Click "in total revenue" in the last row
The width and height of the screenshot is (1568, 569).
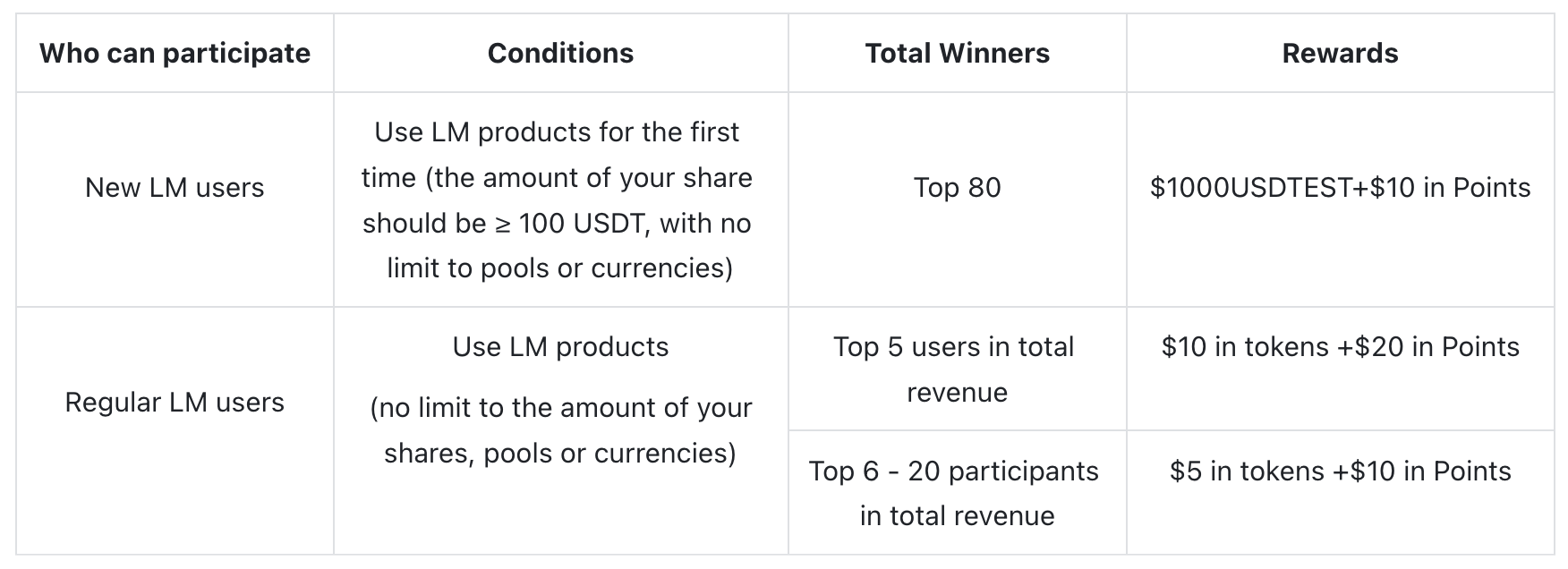[957, 516]
